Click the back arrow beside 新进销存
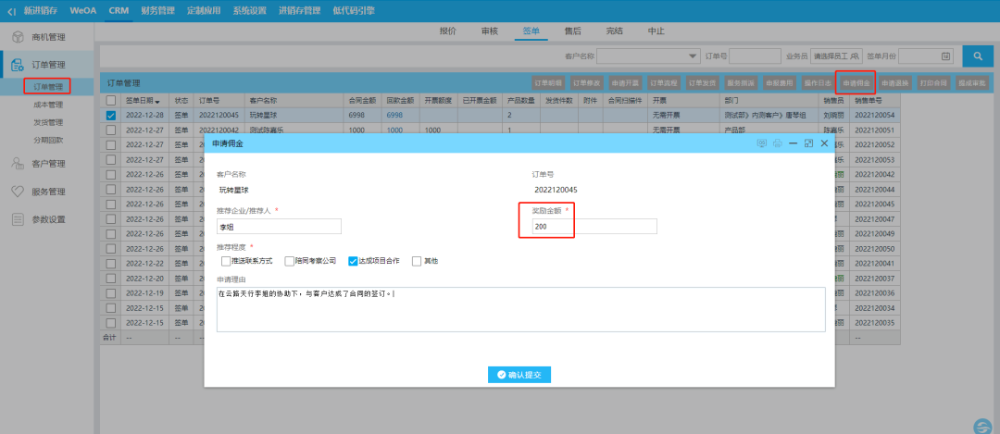Screen dimensions: 1000x434 coord(11,11)
